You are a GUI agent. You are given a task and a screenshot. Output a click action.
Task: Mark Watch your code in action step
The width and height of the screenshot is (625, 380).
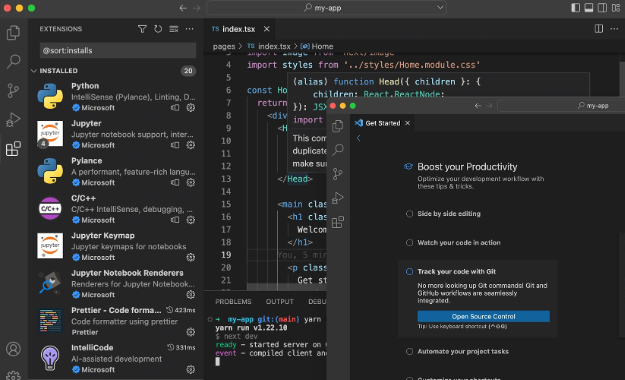click(x=409, y=242)
